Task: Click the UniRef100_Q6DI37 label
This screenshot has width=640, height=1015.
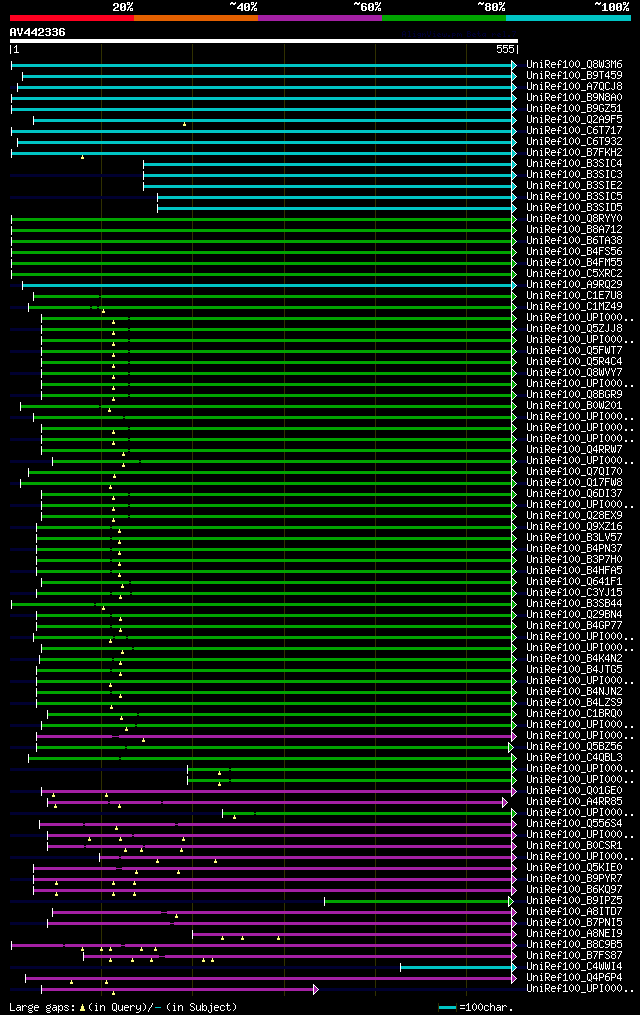Action: tap(575, 494)
